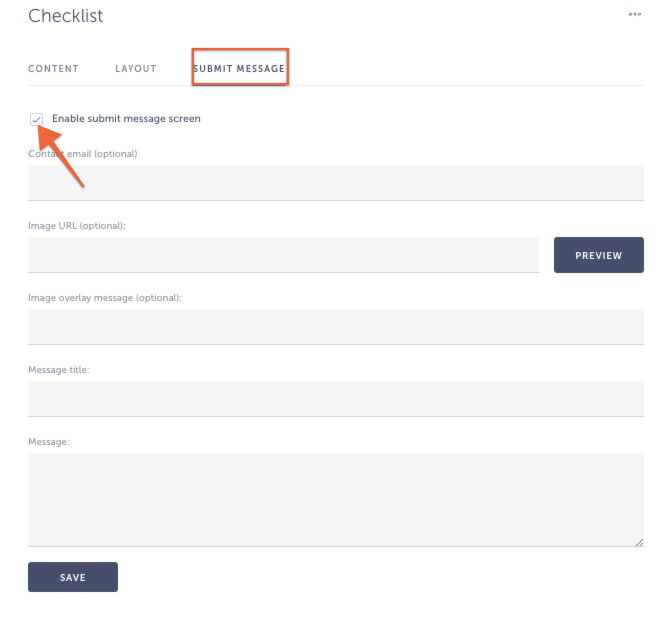
Task: Open the three-dots options menu
Action: (x=635, y=14)
